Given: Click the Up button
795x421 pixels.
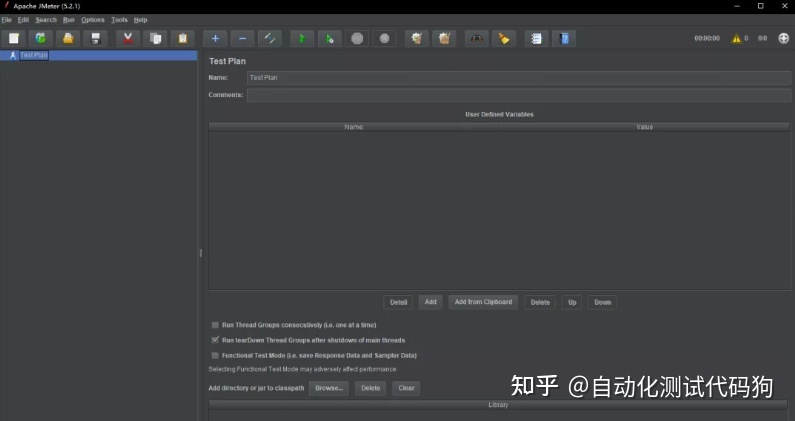Looking at the screenshot, I should (x=572, y=302).
